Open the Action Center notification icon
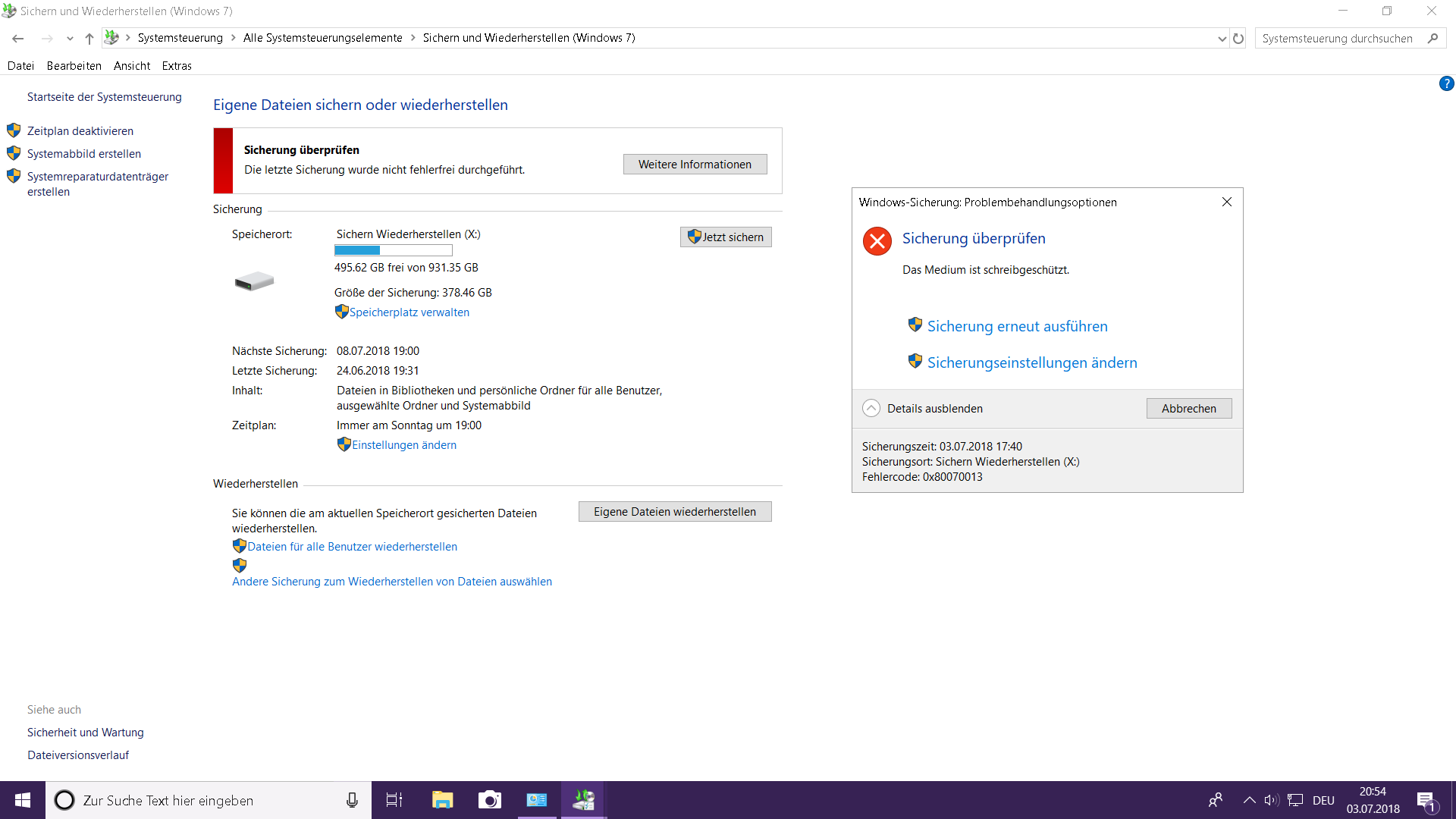Image resolution: width=1456 pixels, height=819 pixels. pyautogui.click(x=1426, y=800)
